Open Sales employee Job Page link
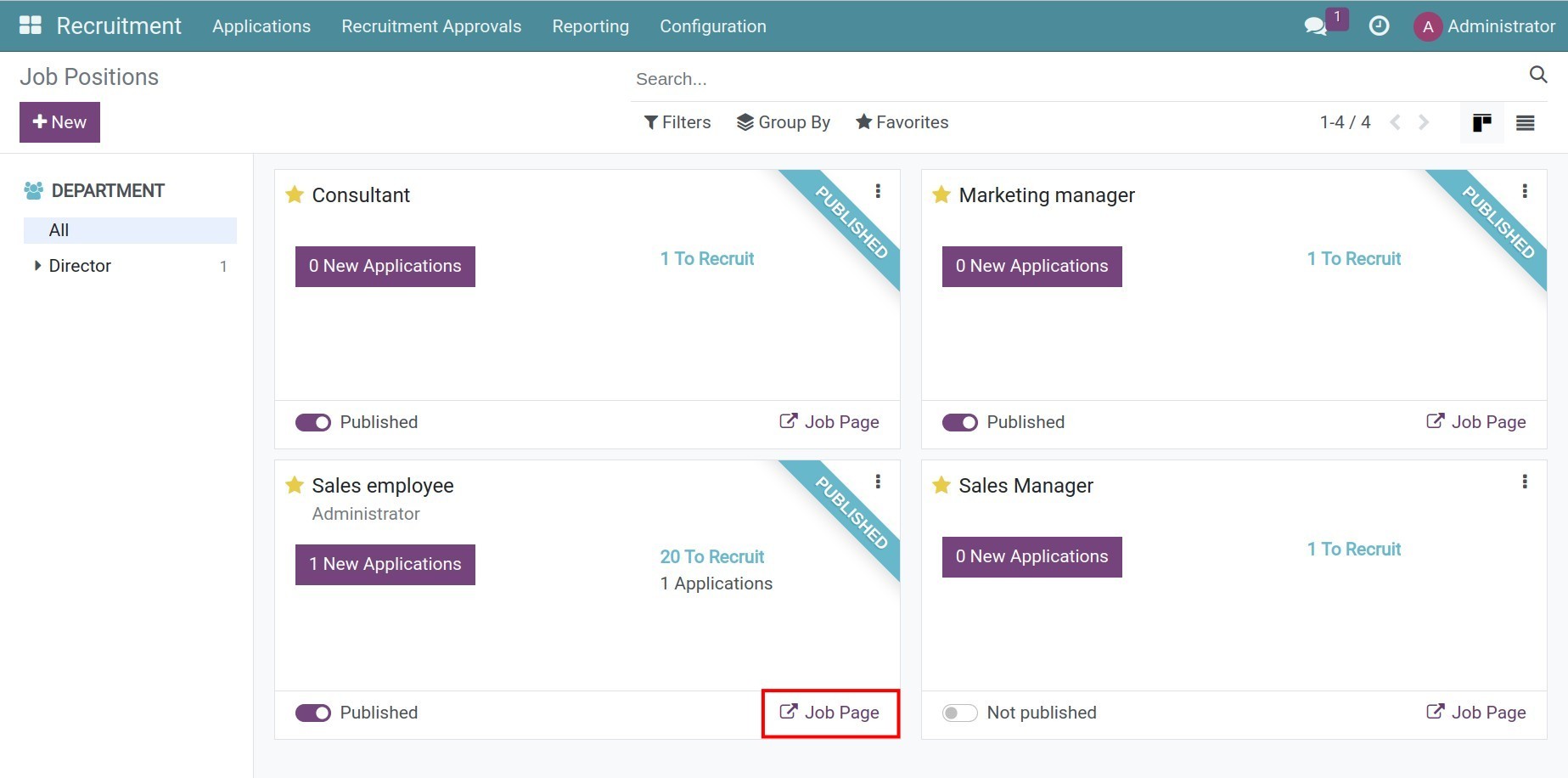The height and width of the screenshot is (778, 1568). 829,713
